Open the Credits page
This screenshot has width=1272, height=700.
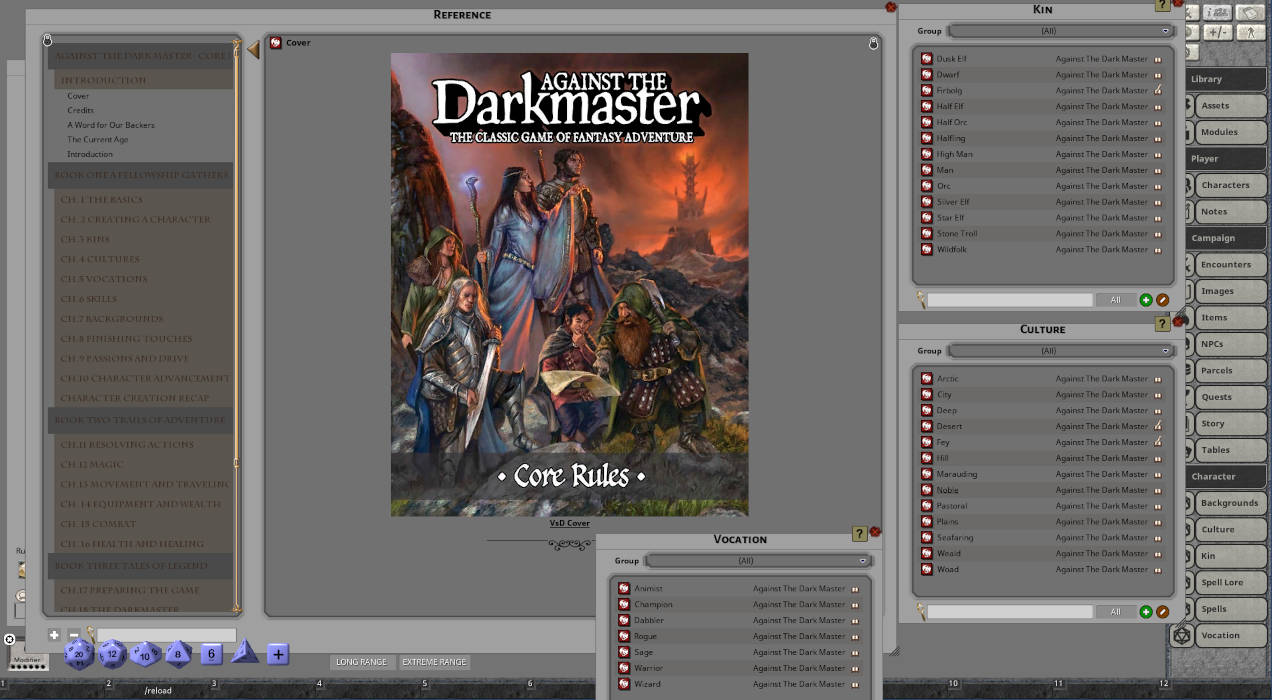81,110
